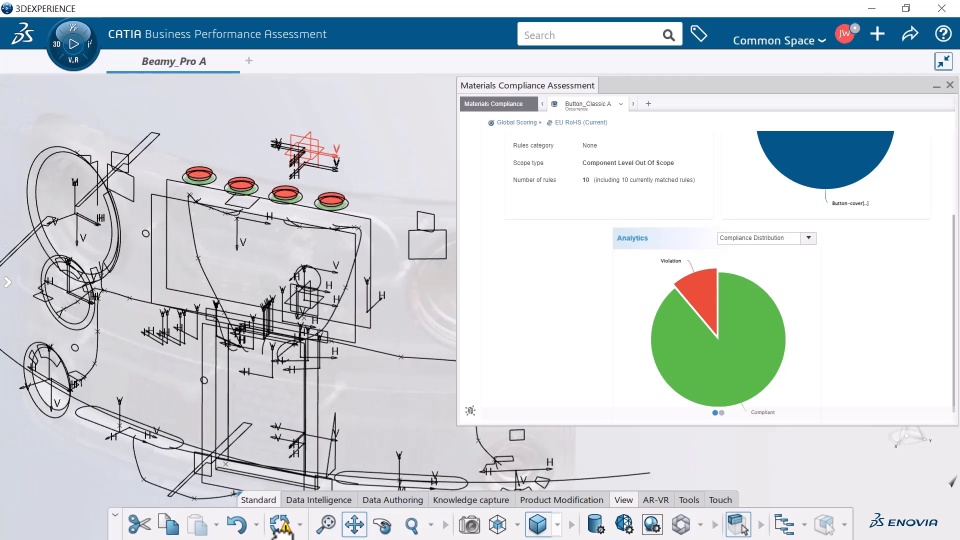Switch to the Tools tab

689,500
